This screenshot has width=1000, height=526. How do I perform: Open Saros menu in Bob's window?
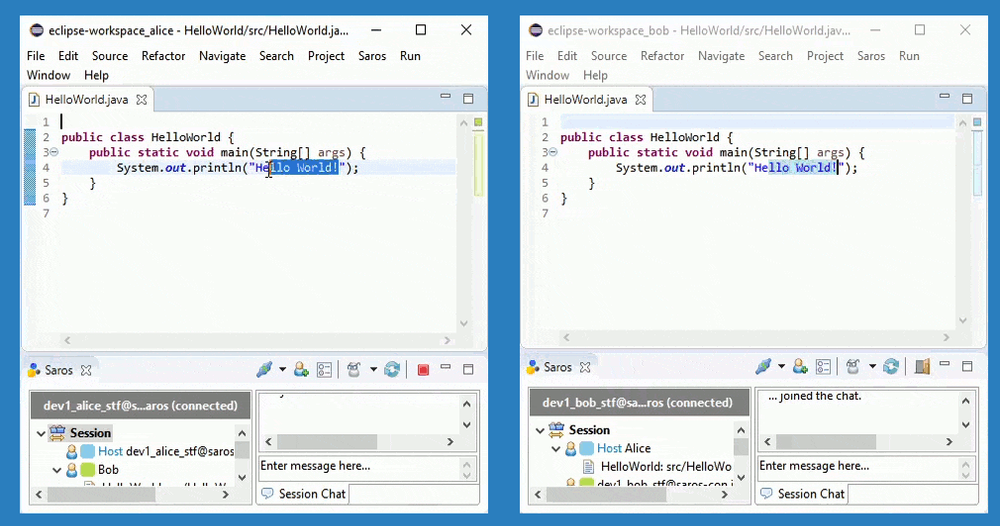[871, 56]
